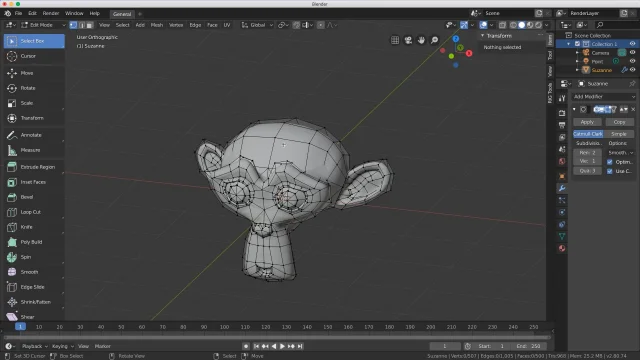Image resolution: width=640 pixels, height=360 pixels.
Task: Enable face select mode
Action: pyautogui.click(x=90, y=25)
